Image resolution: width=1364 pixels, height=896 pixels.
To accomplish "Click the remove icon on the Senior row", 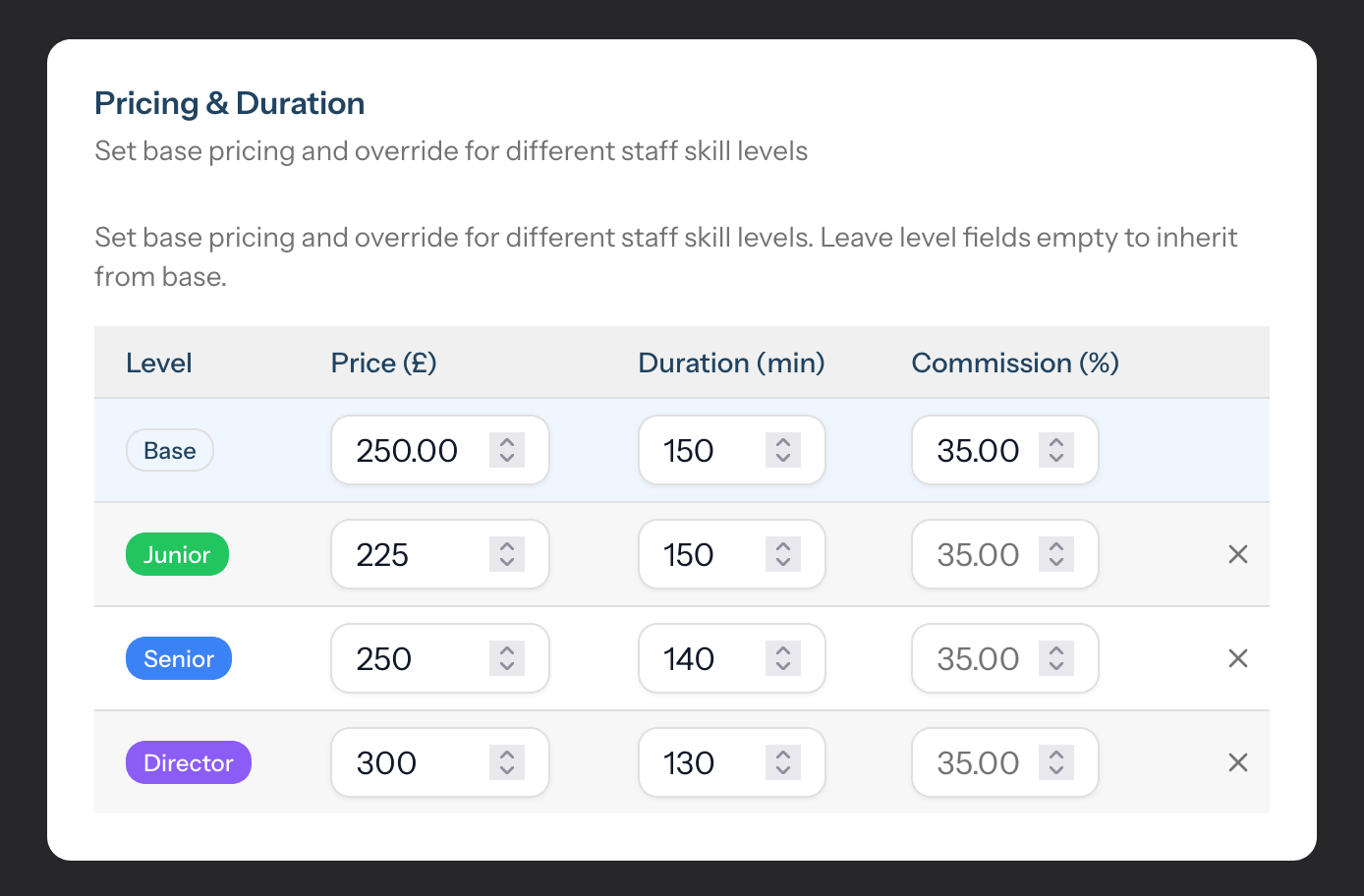I will pos(1237,658).
